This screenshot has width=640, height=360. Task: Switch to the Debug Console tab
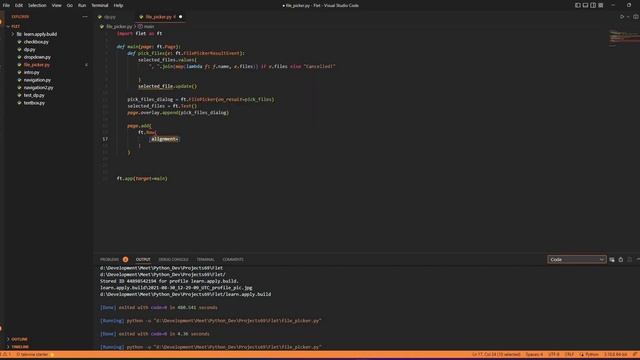click(173, 260)
